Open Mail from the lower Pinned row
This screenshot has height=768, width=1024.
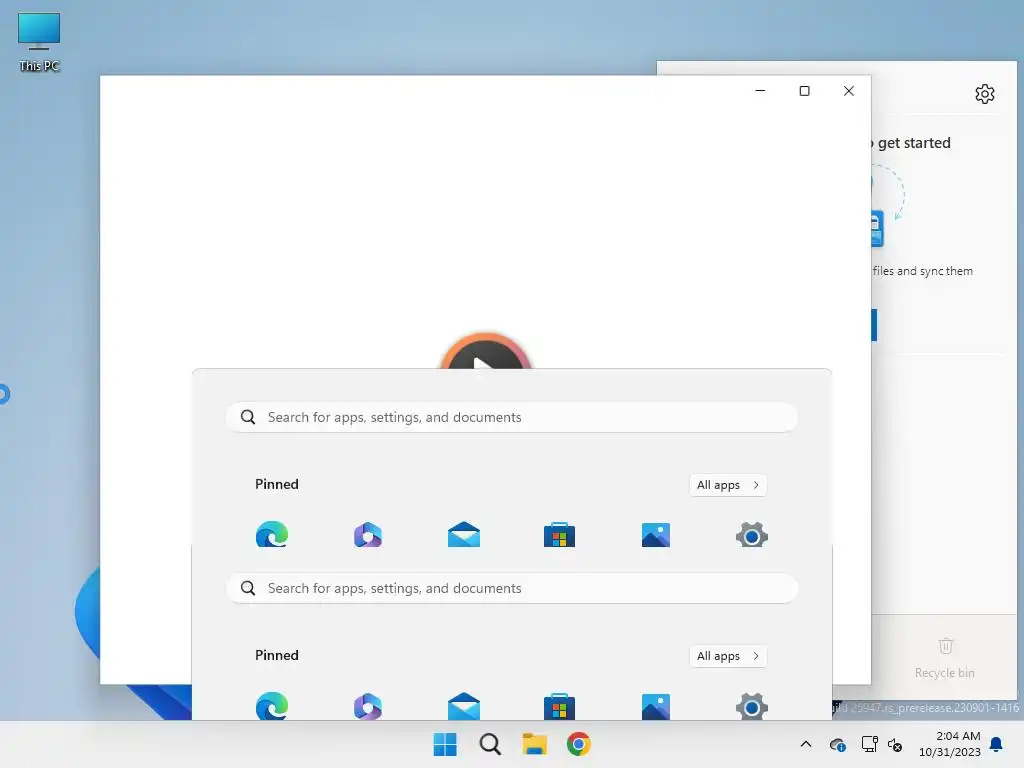[464, 706]
